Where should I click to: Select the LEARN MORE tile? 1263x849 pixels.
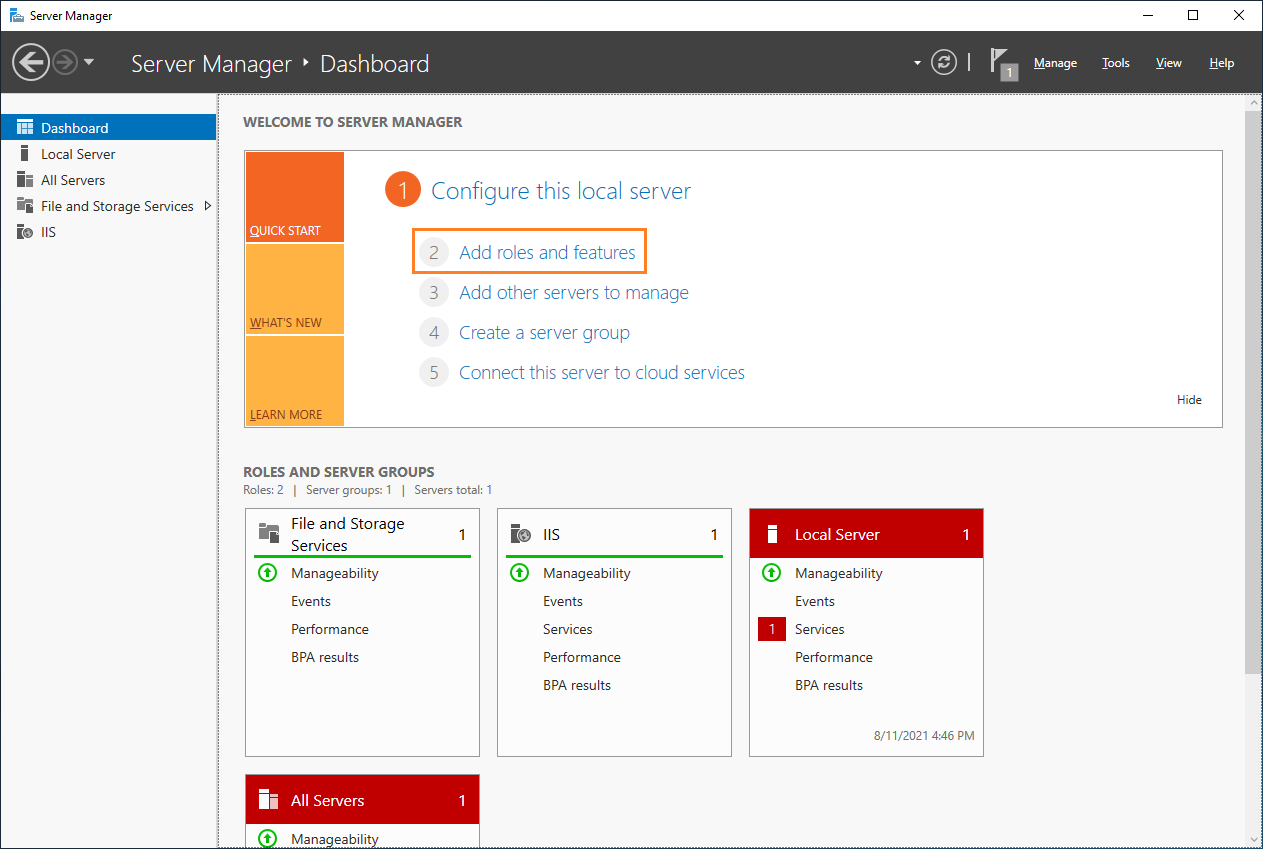coord(295,381)
